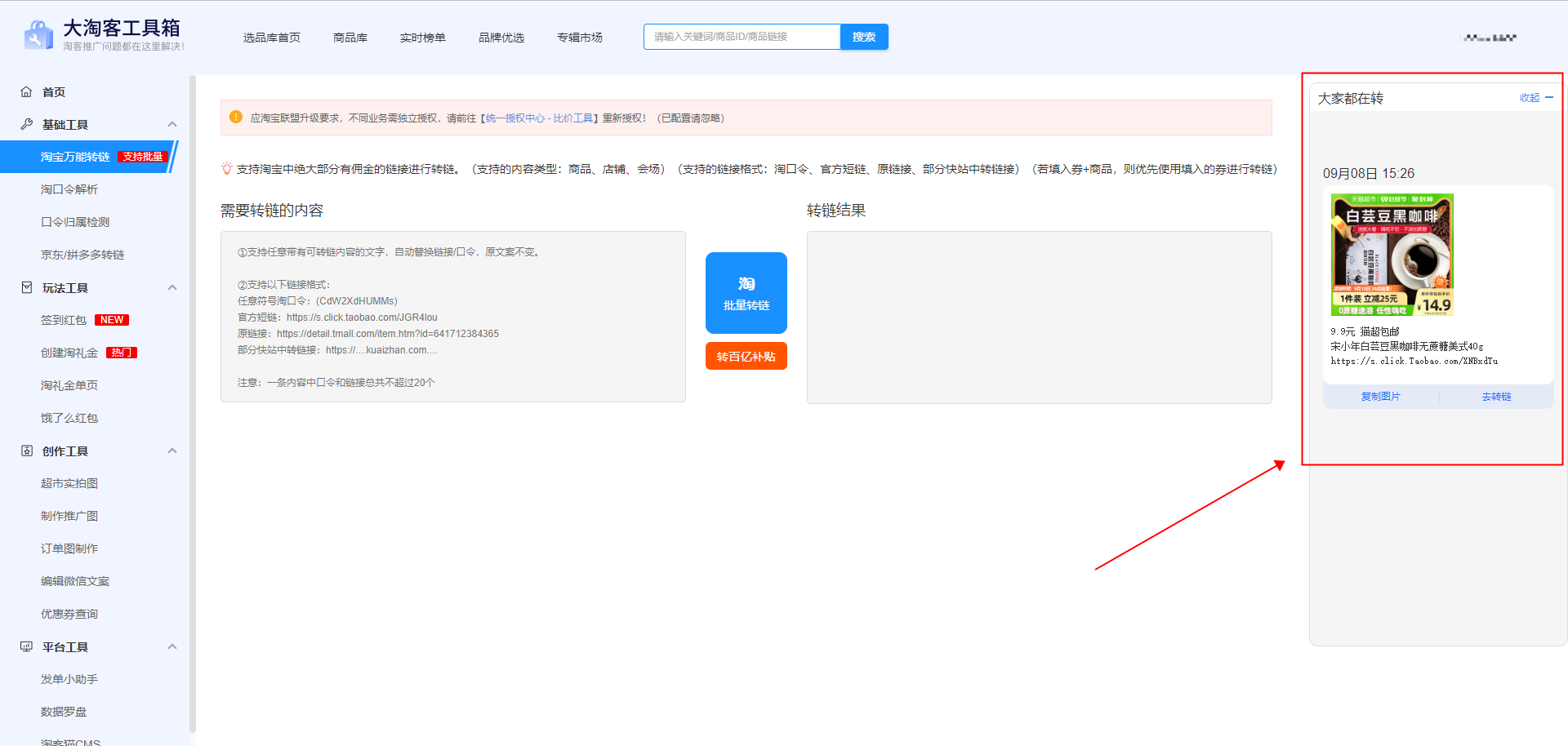Open the 商品库 top navigation tab

350,38
